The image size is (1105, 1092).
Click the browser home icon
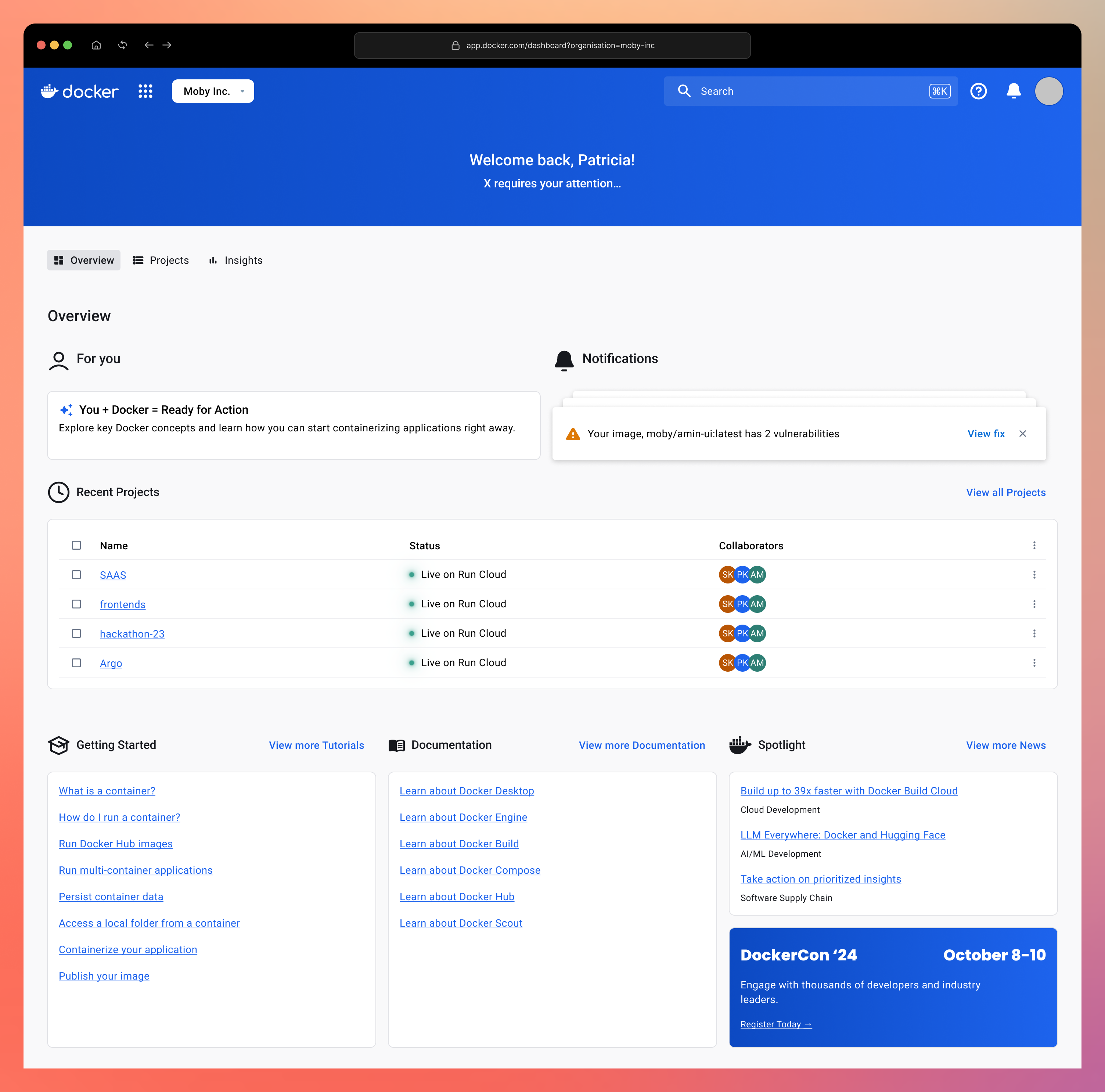[96, 45]
